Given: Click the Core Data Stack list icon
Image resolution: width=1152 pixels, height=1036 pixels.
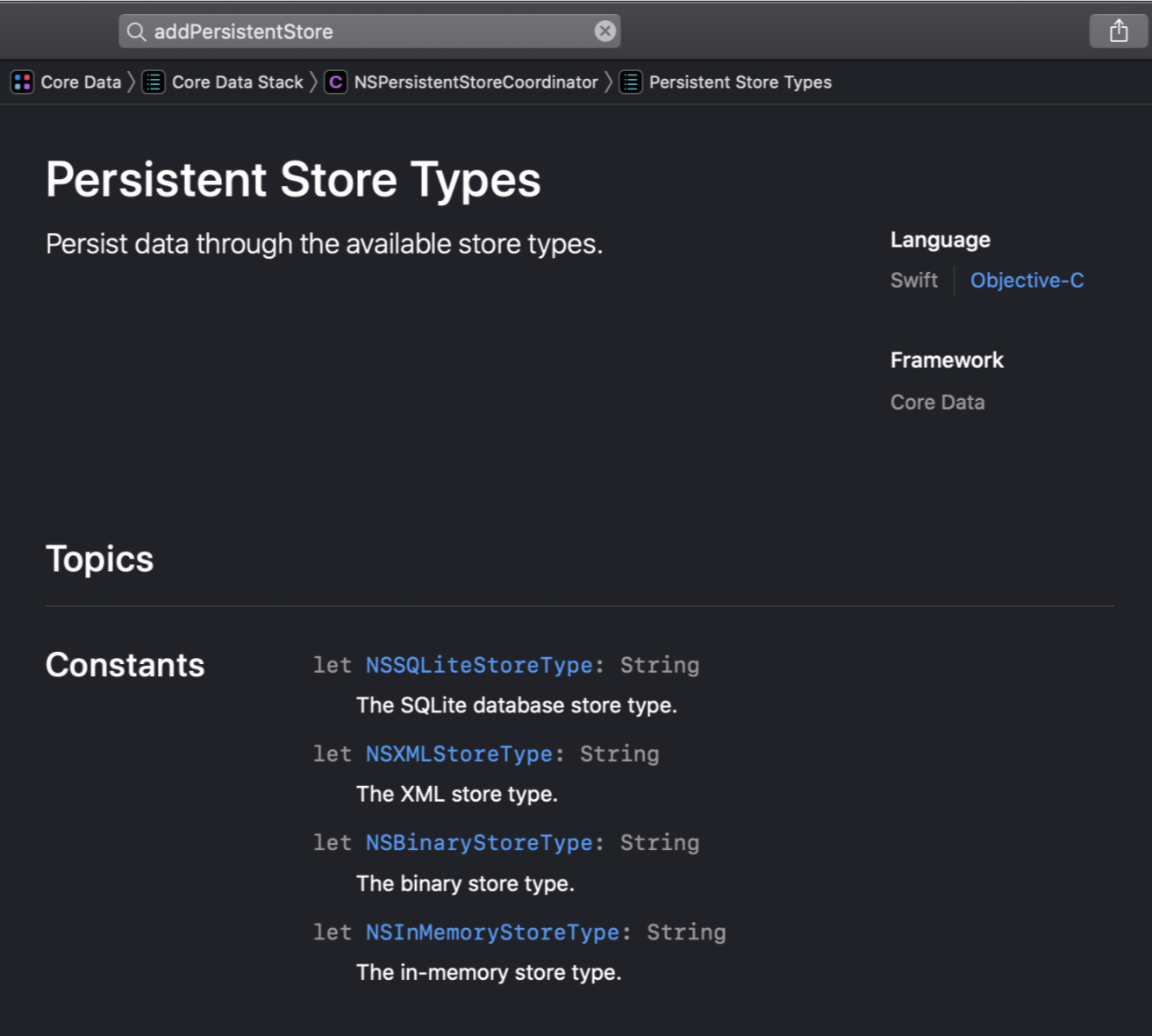Looking at the screenshot, I should 154,82.
